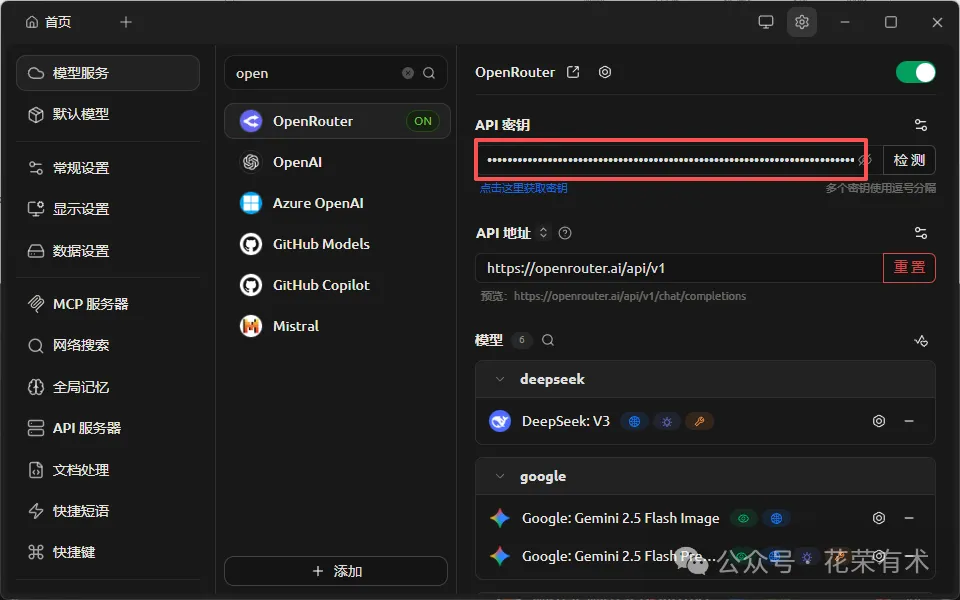
Task: Click the API address URL field
Action: 679,268
